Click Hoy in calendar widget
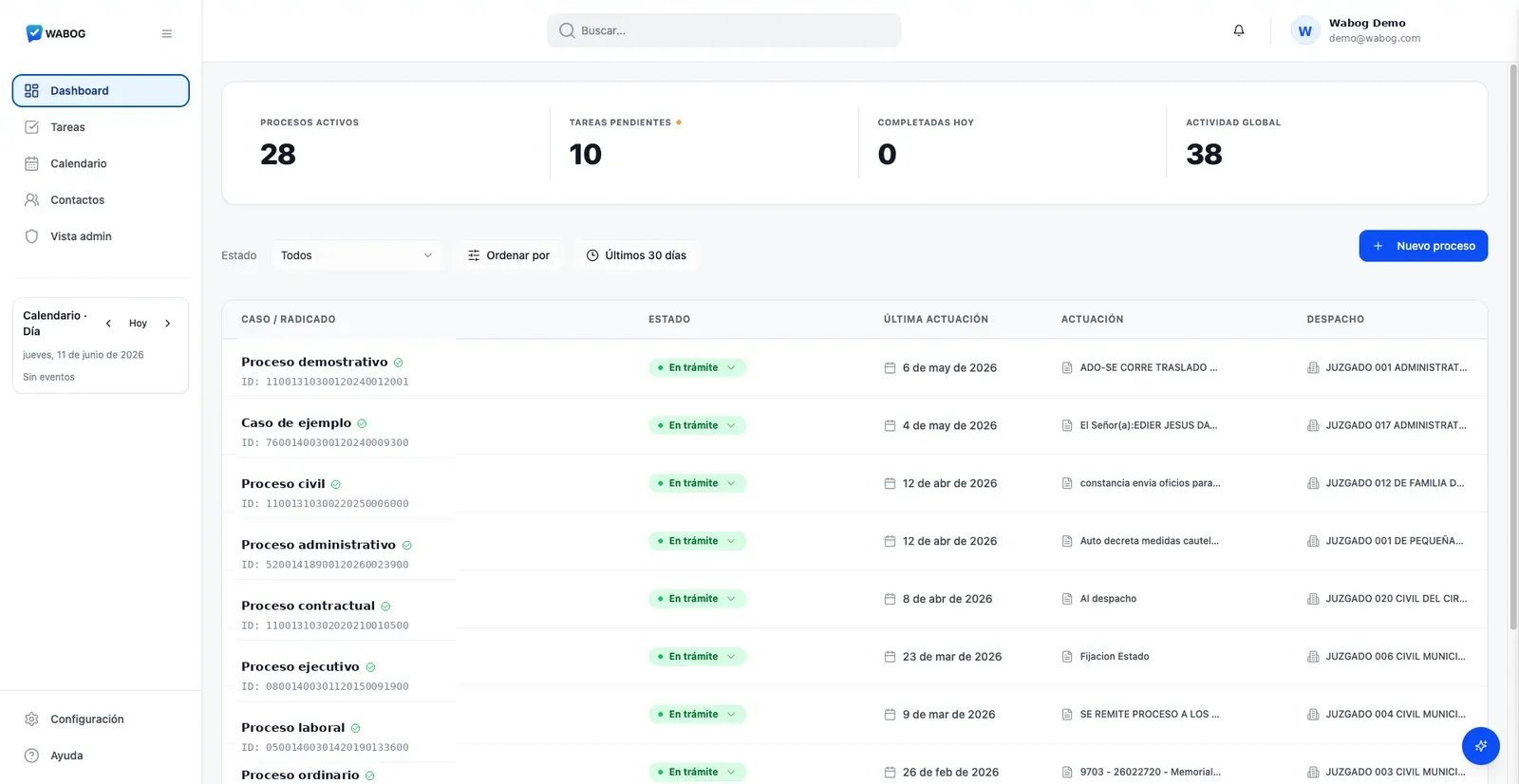Image resolution: width=1519 pixels, height=784 pixels. point(138,324)
